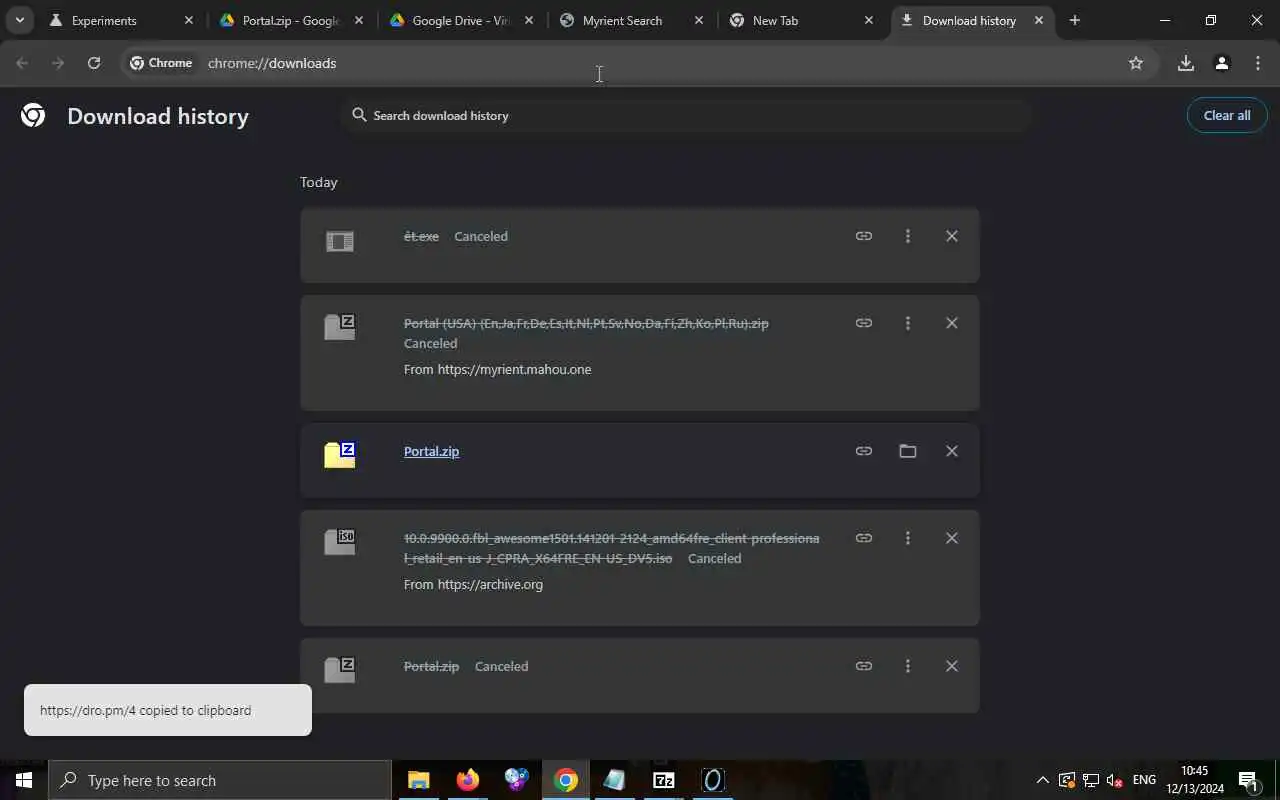1280x800 pixels.
Task: Copy link for canceled Portal.zip
Action: [x=864, y=666]
